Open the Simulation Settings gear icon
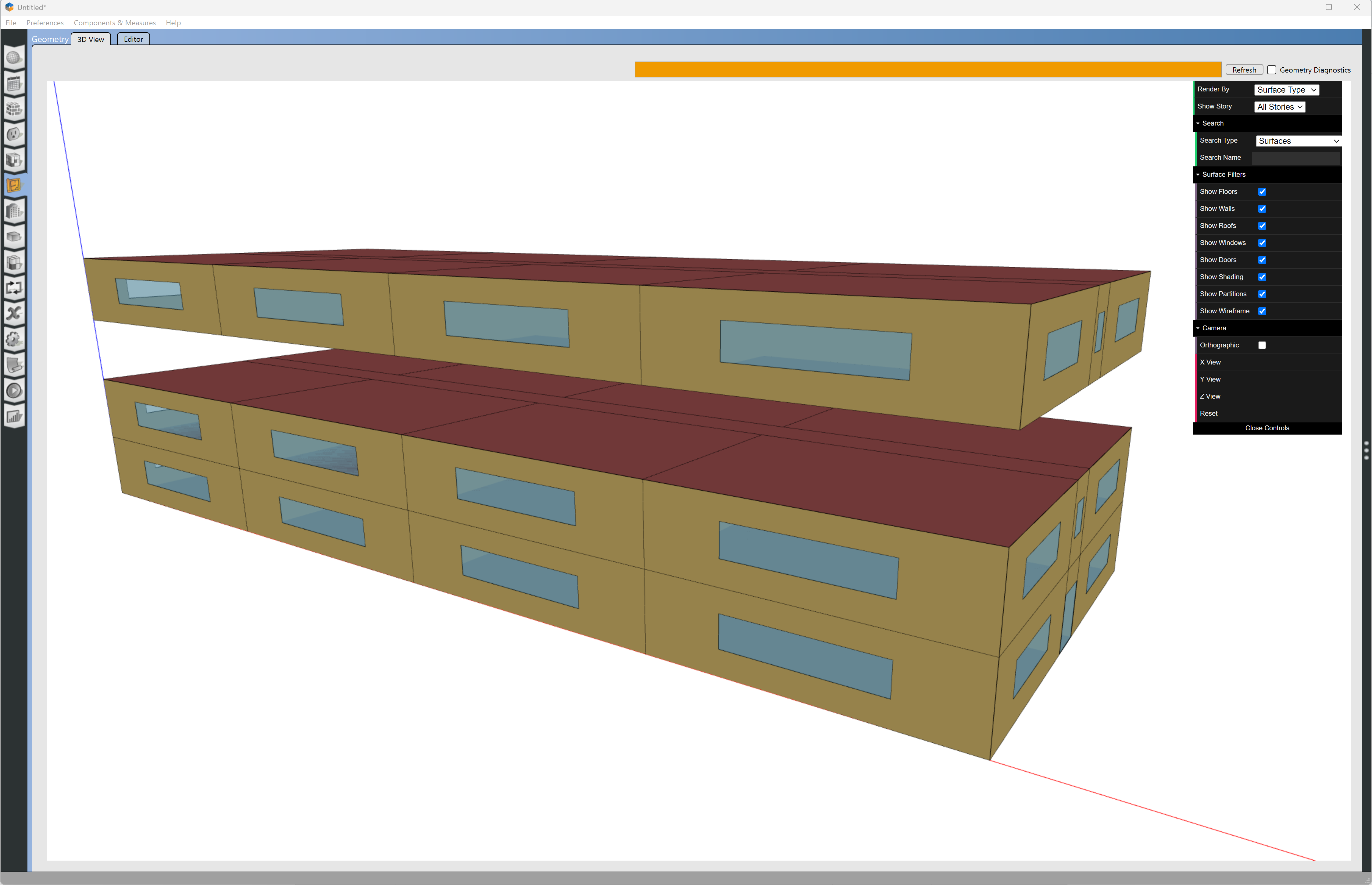This screenshot has width=1372, height=885. [x=14, y=339]
